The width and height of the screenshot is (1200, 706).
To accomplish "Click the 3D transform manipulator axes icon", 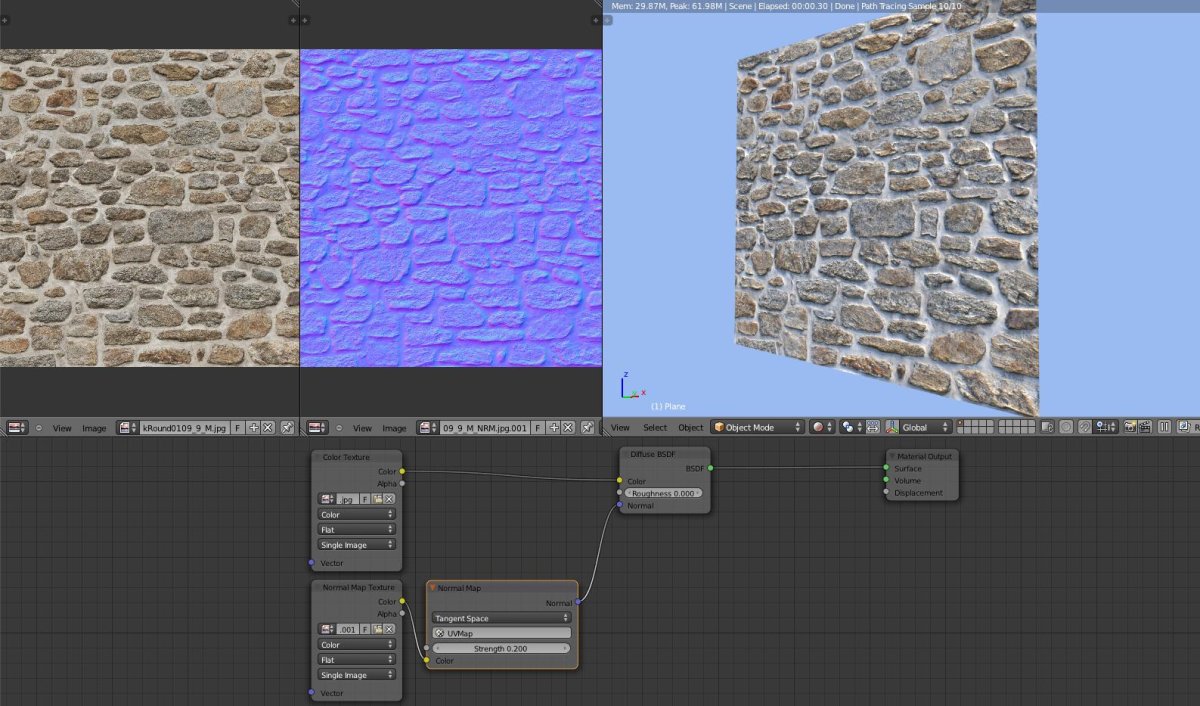I will [x=892, y=427].
